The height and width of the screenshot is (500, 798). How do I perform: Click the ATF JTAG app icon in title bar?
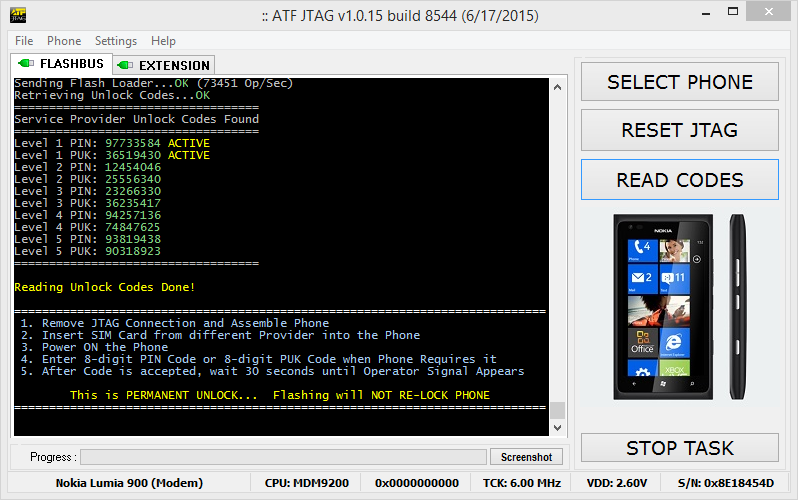(18, 15)
